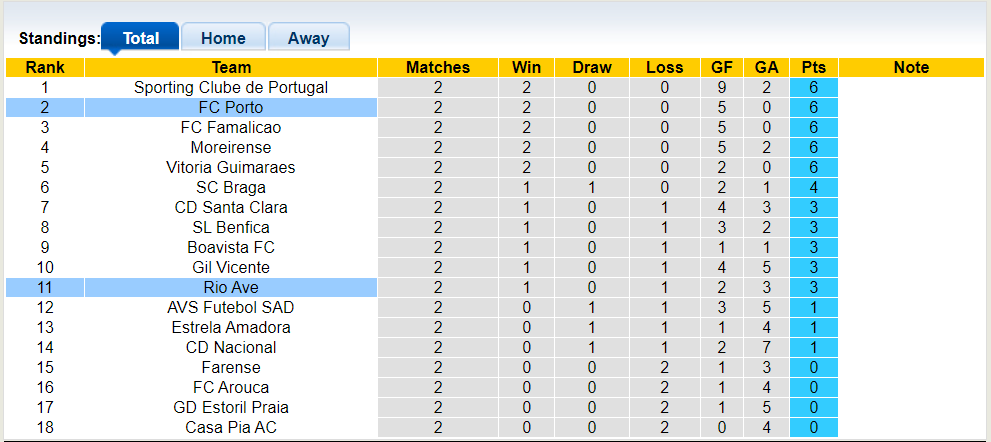Screen dimensions: 991x442
Task: Open the Home standings tab
Action: click(x=223, y=38)
